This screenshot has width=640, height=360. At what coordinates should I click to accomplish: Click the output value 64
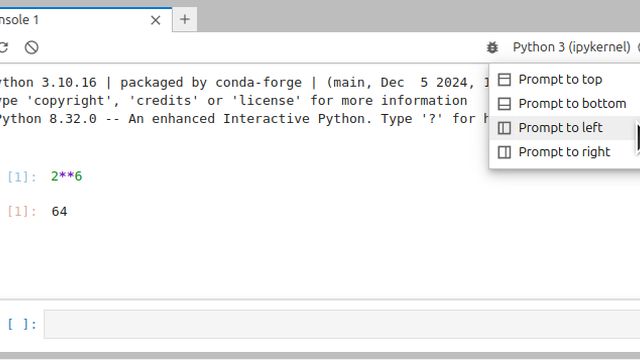[60, 211]
